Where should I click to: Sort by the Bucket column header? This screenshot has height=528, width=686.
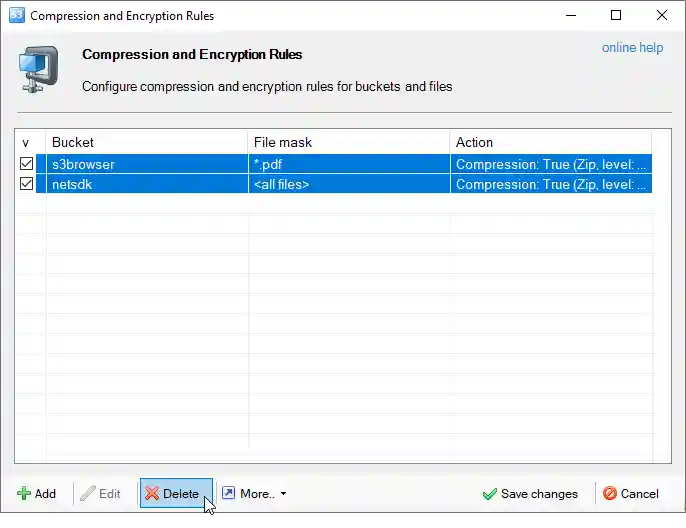pyautogui.click(x=146, y=142)
